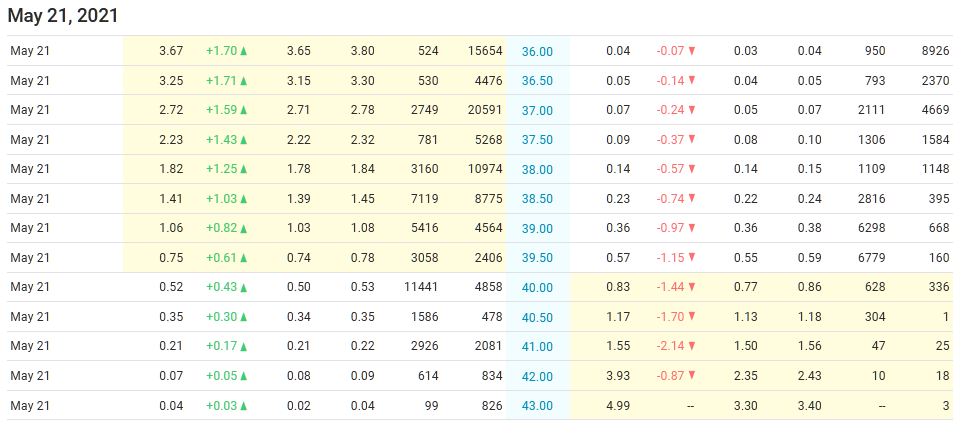Select the call volume 3058
The image size is (962, 431).
[x=424, y=257]
